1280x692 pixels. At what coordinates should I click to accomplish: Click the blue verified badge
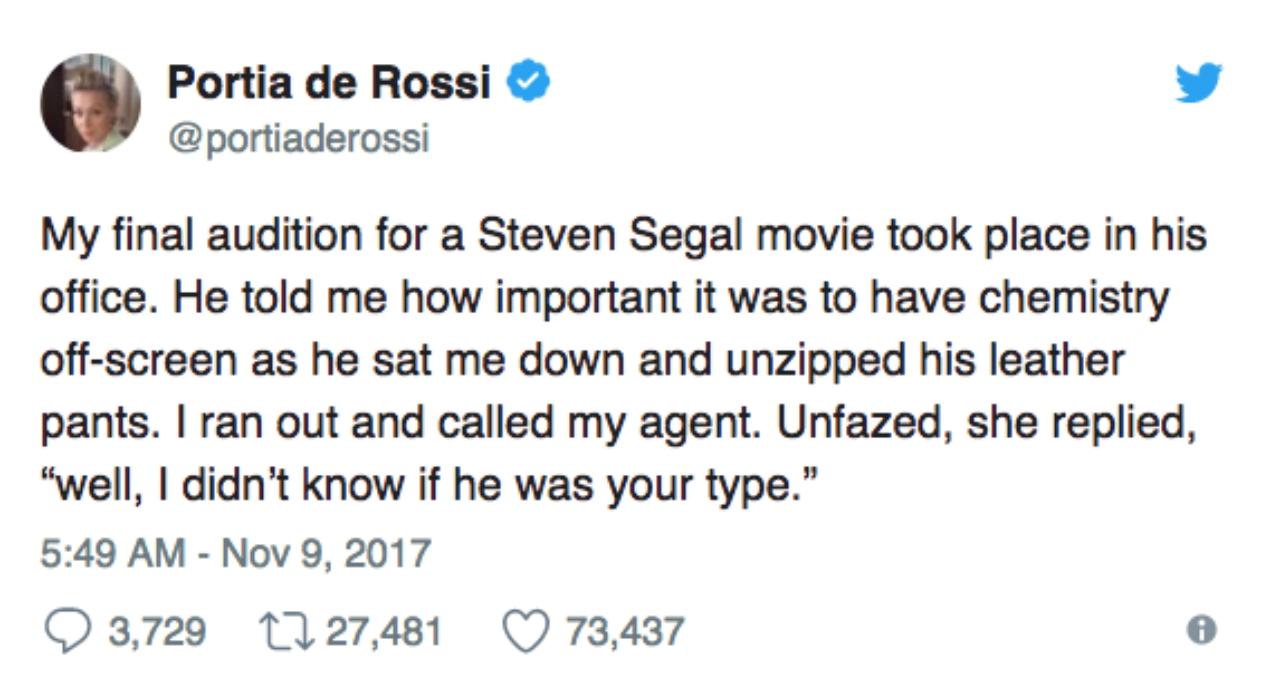[x=529, y=84]
